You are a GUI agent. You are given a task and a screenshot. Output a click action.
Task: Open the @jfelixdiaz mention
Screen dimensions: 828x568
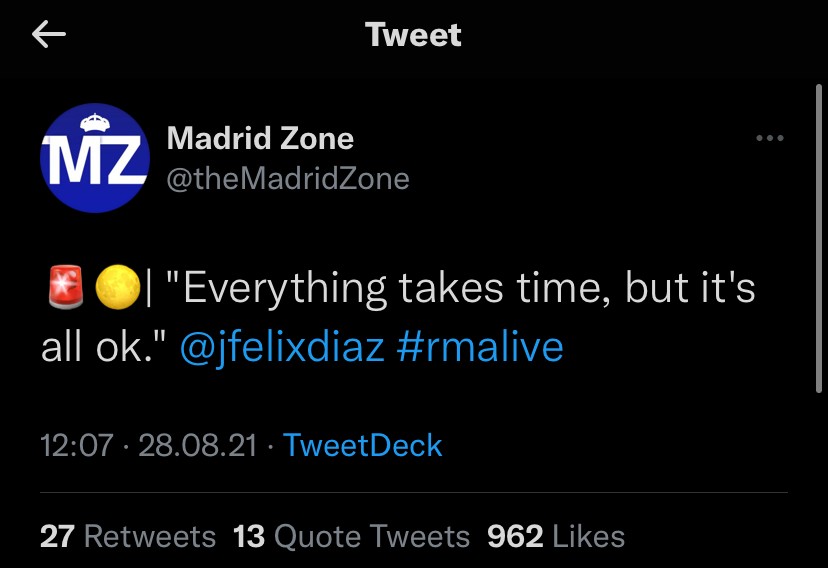click(283, 347)
